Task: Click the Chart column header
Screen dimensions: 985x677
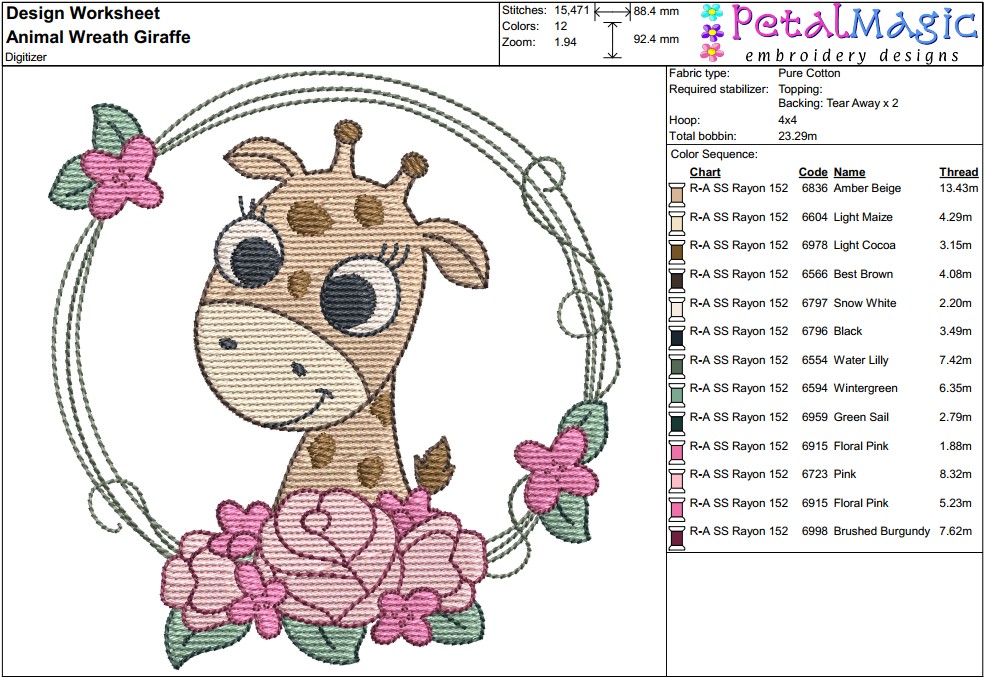Action: [705, 172]
